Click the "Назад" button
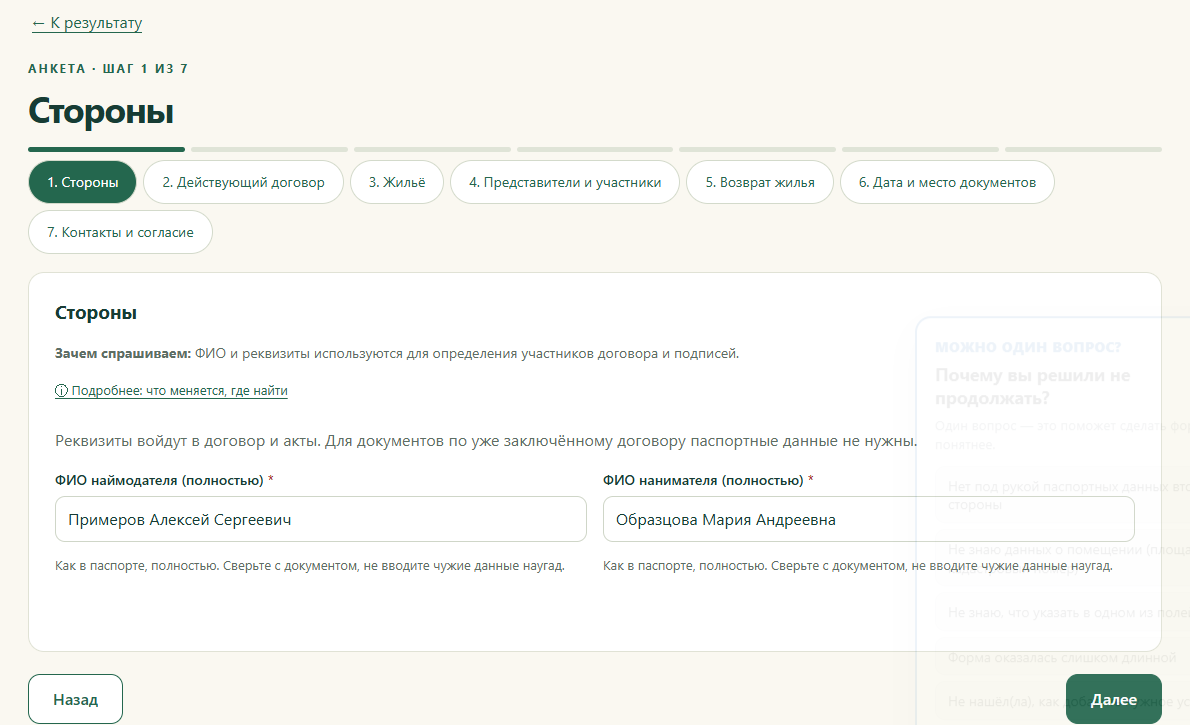 (75, 699)
